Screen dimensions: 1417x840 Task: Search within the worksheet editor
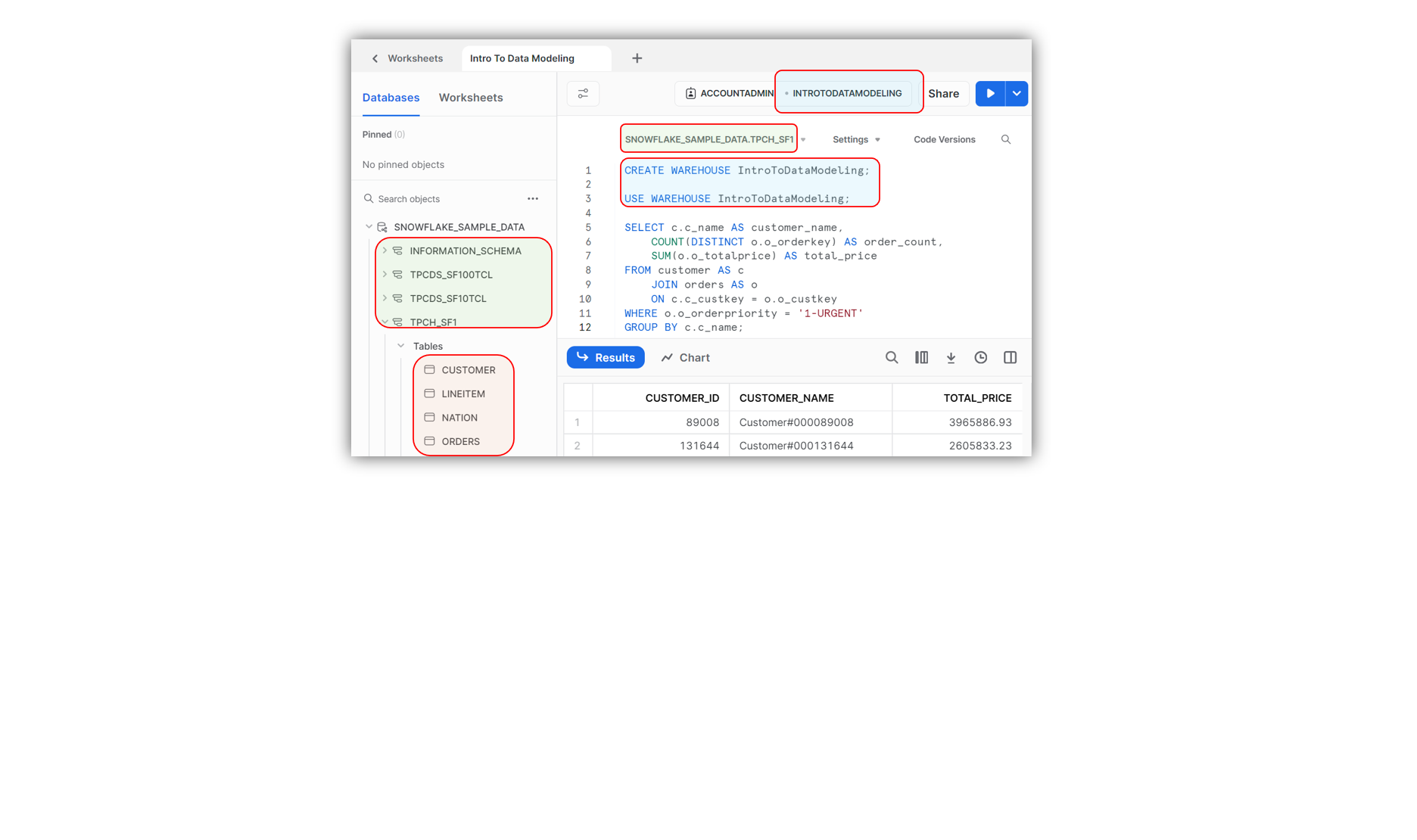[1005, 139]
